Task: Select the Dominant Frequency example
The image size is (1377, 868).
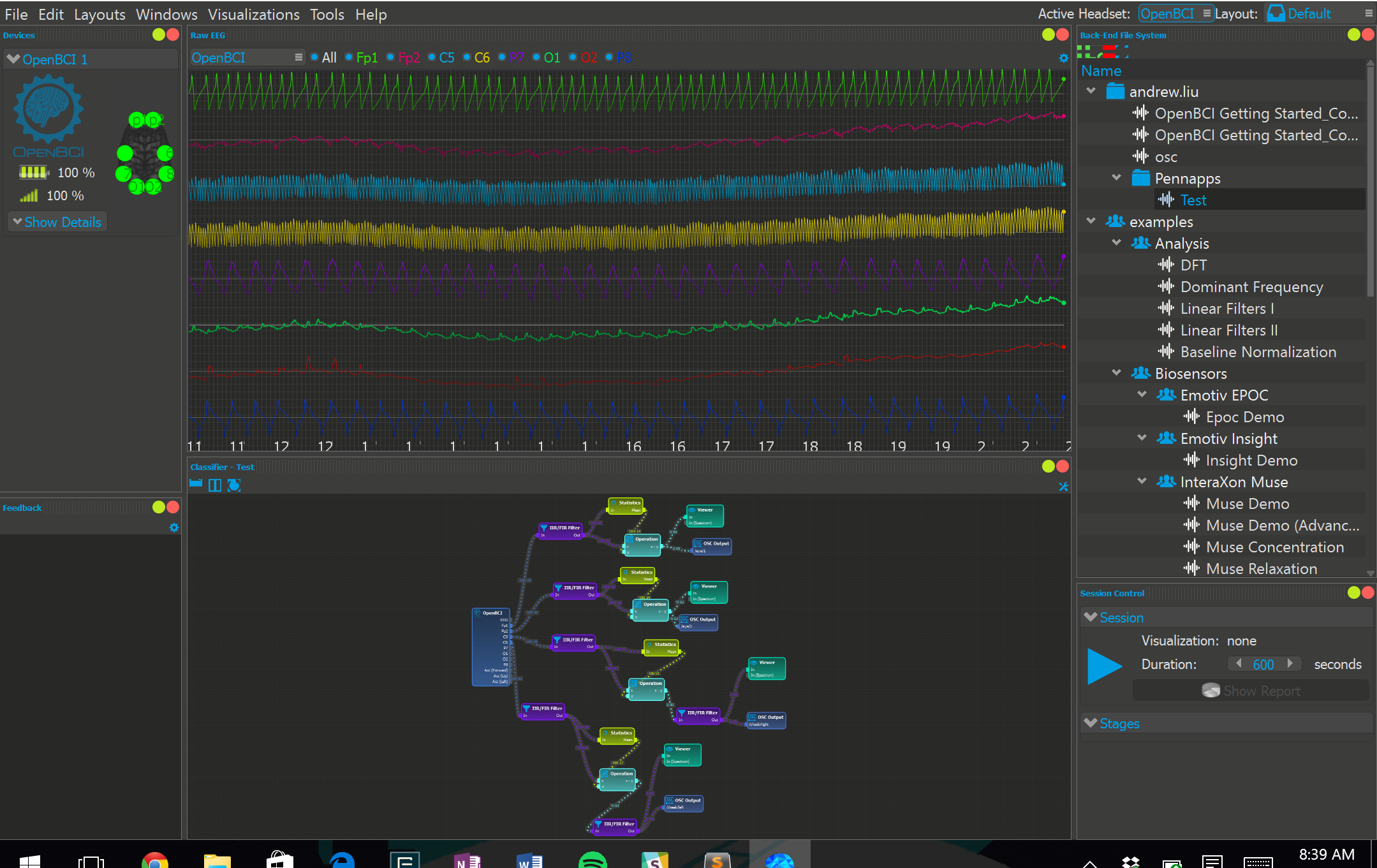Action: pyautogui.click(x=1251, y=287)
